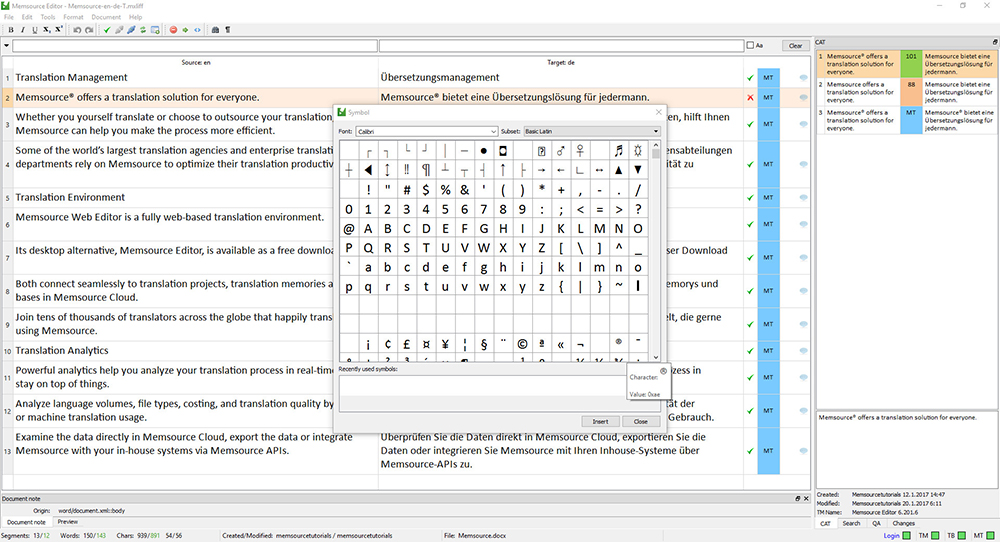This screenshot has width=1000, height=542.
Task: Select the © symbol in the character grid
Action: (523, 345)
